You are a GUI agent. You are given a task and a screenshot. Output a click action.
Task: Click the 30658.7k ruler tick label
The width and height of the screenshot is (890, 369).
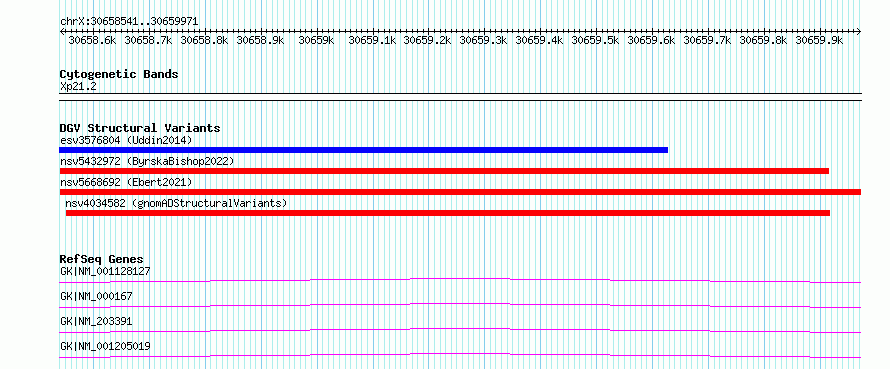coord(148,40)
